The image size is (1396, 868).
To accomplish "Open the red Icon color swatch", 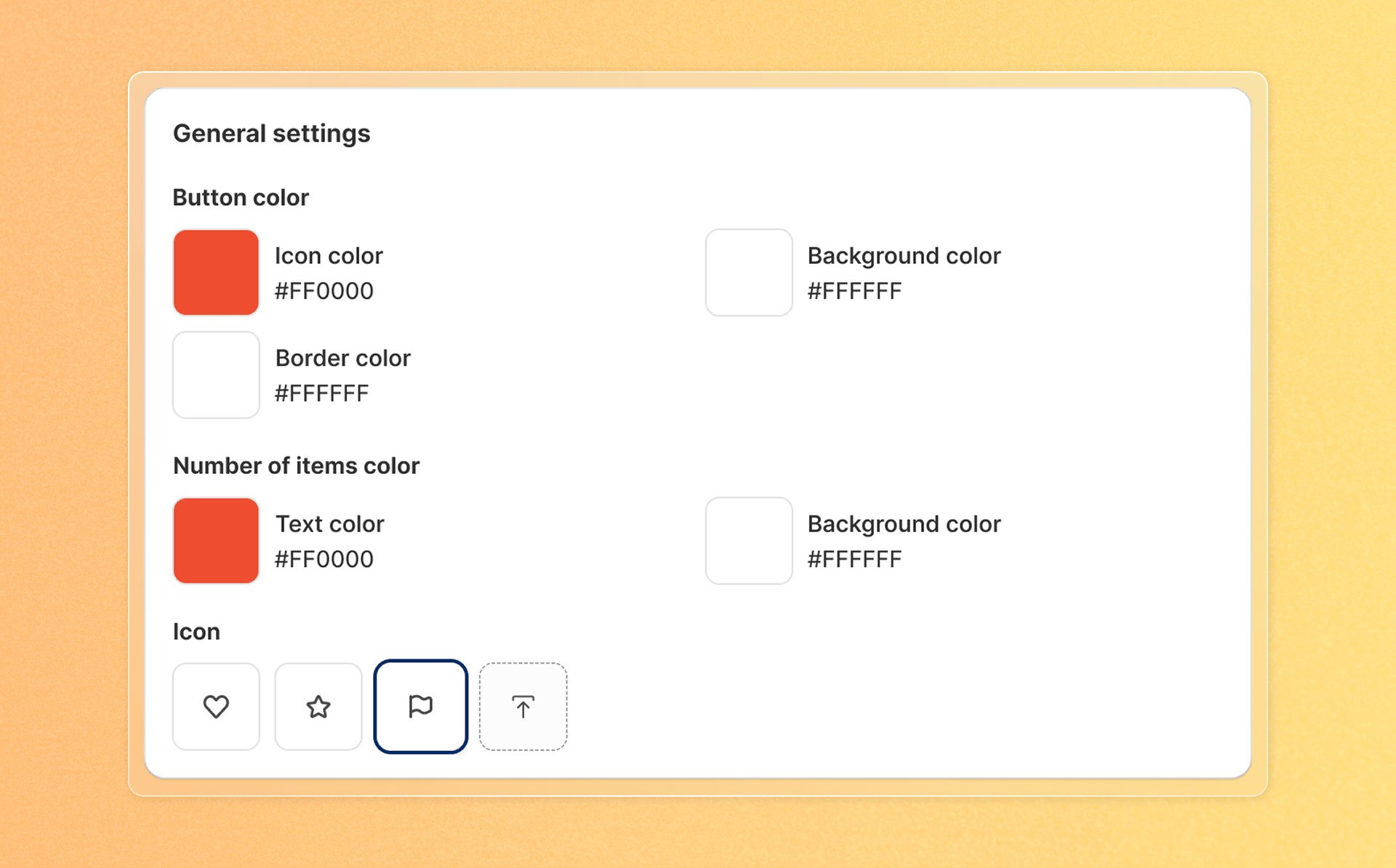I will (216, 273).
